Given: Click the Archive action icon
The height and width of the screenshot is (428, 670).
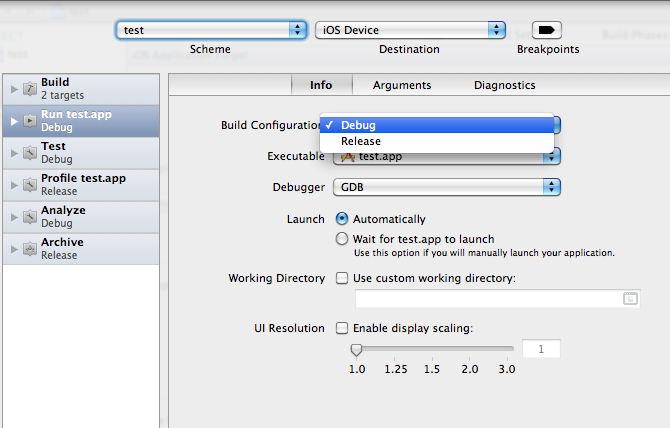Looking at the screenshot, I should click(29, 249).
